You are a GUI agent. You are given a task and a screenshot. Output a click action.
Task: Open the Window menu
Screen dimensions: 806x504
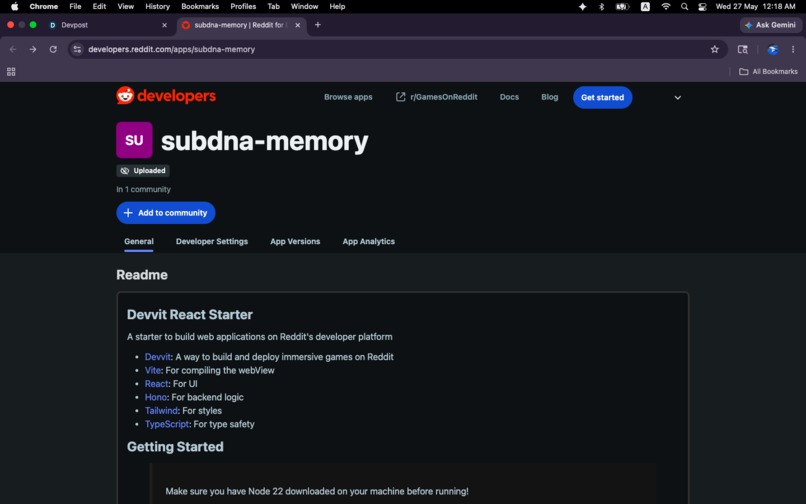[x=304, y=7]
